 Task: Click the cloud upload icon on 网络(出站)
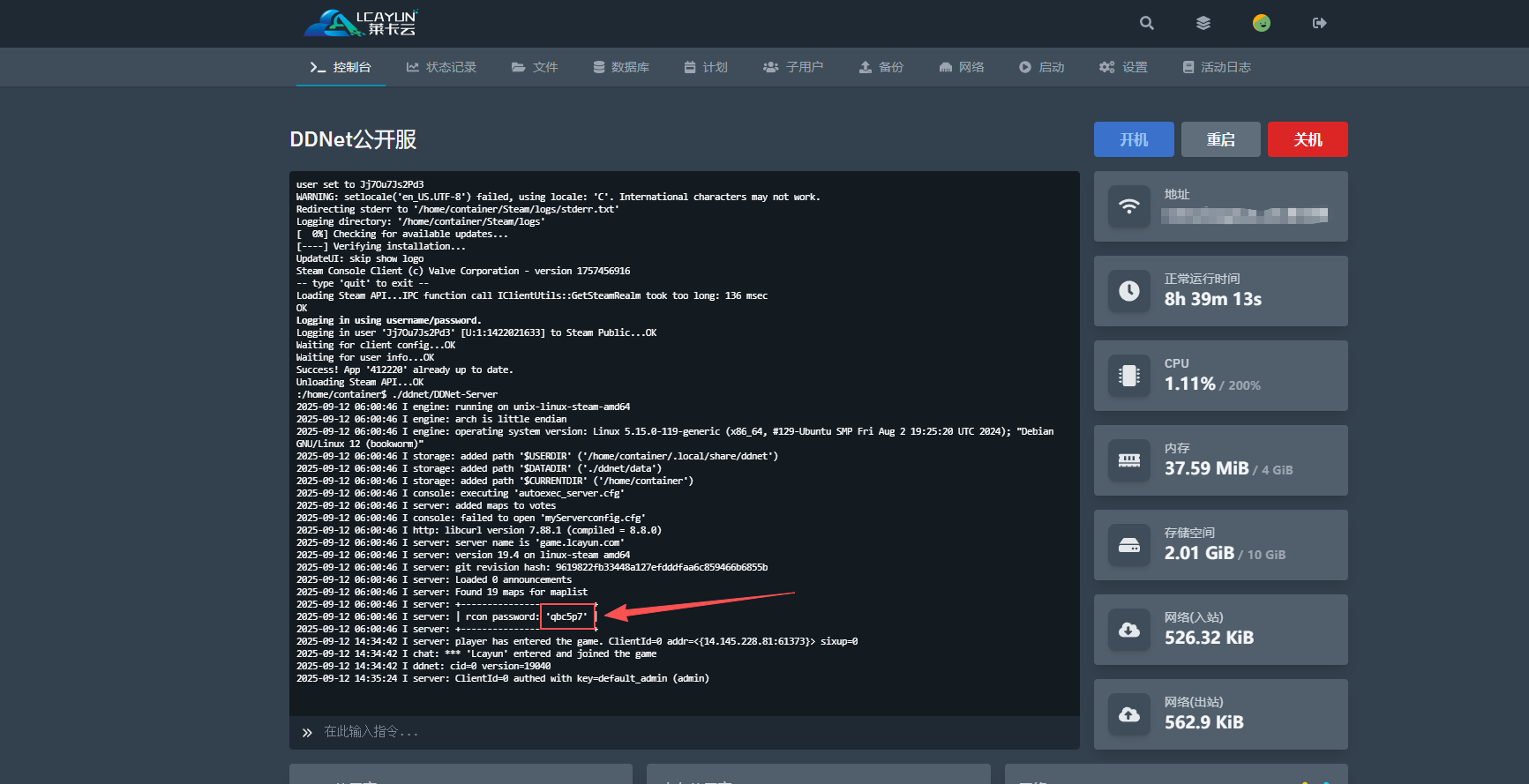(x=1129, y=714)
